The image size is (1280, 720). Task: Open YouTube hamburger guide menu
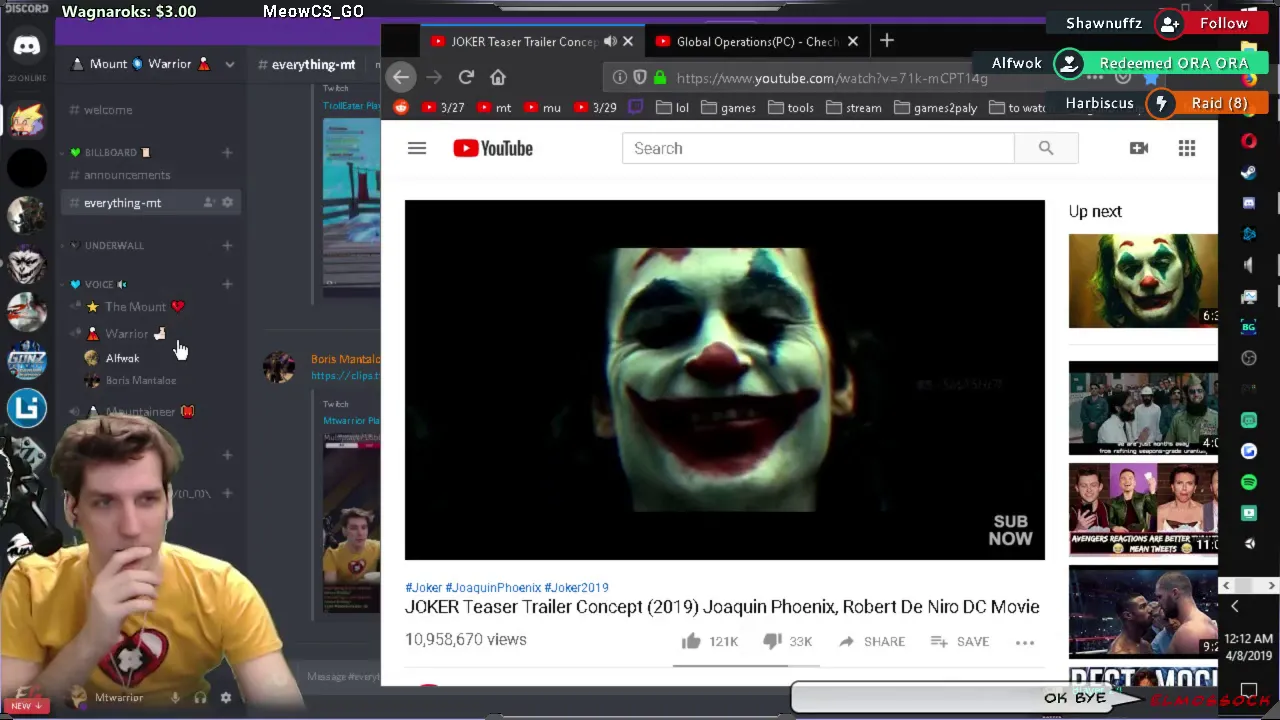pos(417,148)
